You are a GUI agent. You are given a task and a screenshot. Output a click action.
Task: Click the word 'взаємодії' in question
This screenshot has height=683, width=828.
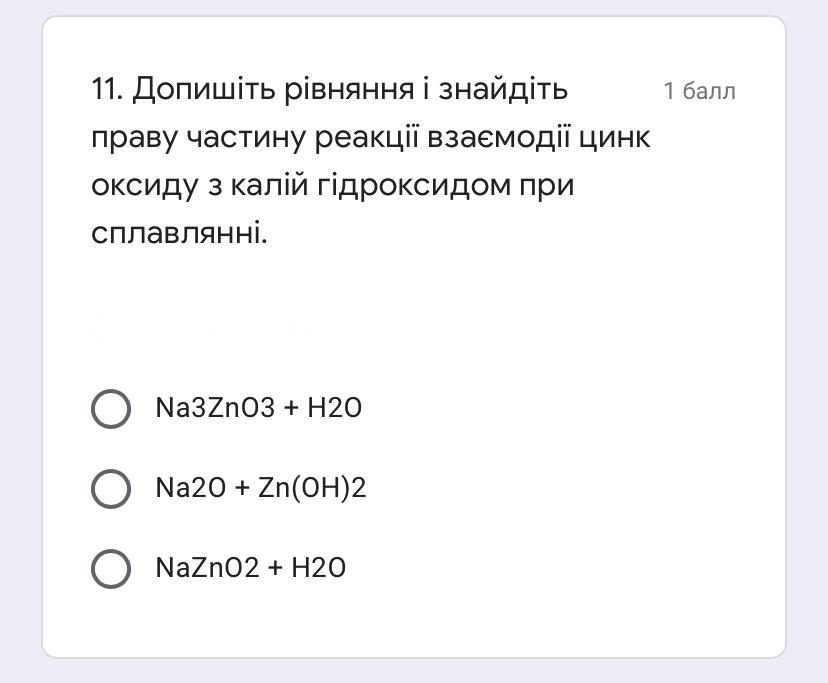[498, 138]
